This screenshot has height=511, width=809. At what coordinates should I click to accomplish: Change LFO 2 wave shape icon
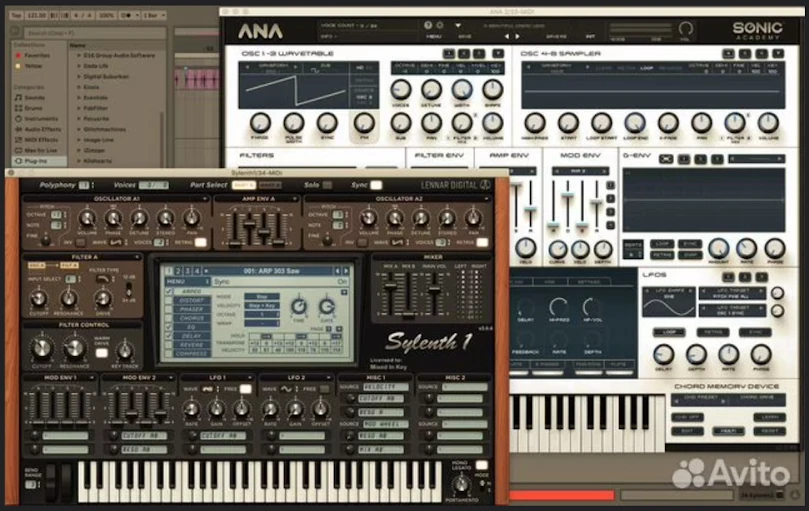[286, 389]
